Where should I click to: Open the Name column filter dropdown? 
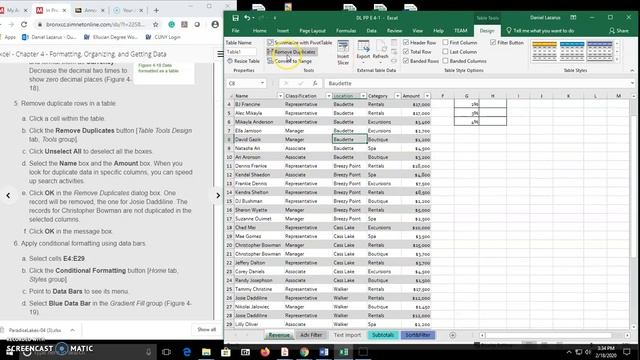pyautogui.click(x=280, y=96)
